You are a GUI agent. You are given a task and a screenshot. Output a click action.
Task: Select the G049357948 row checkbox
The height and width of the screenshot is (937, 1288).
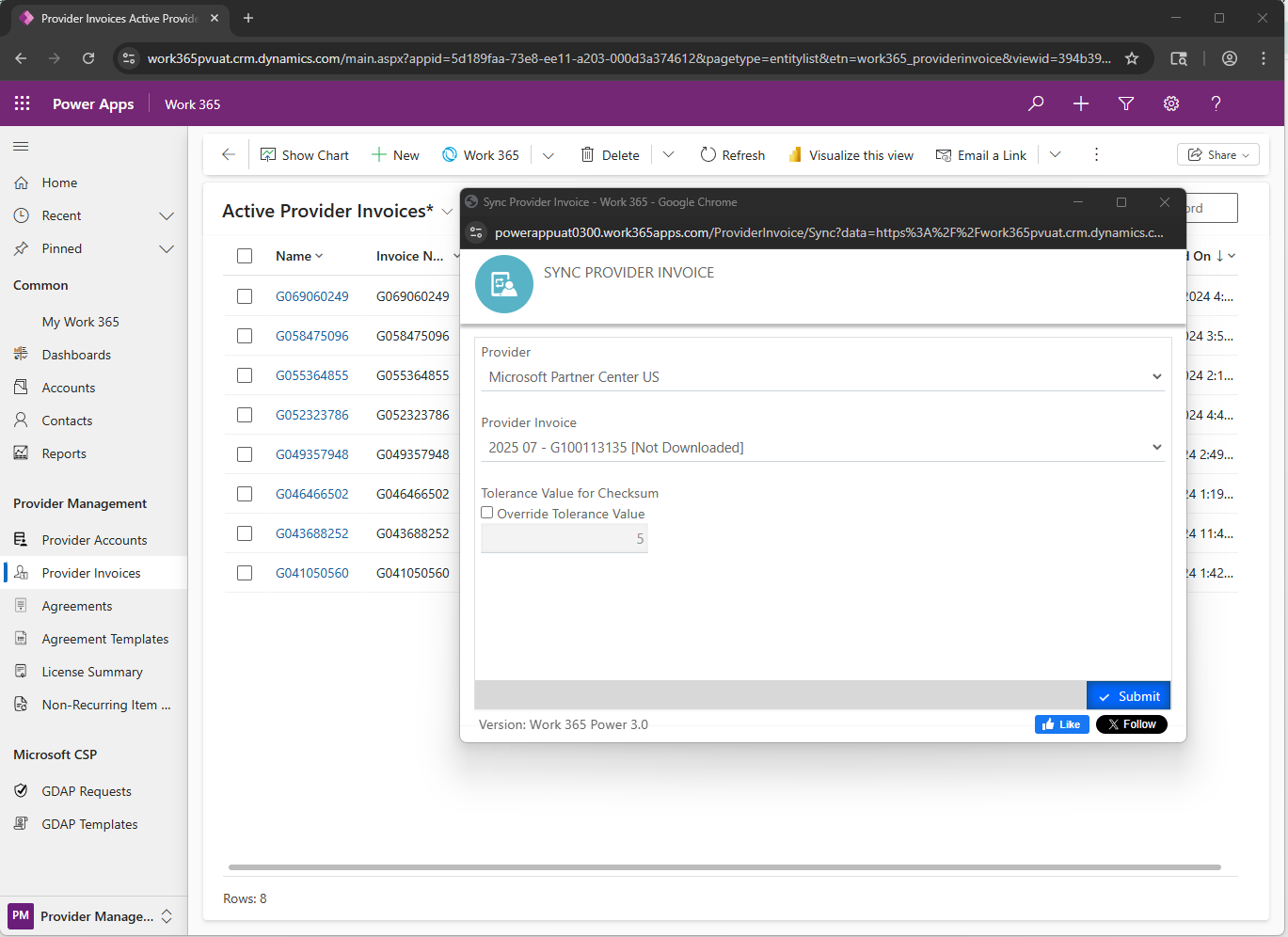245,454
